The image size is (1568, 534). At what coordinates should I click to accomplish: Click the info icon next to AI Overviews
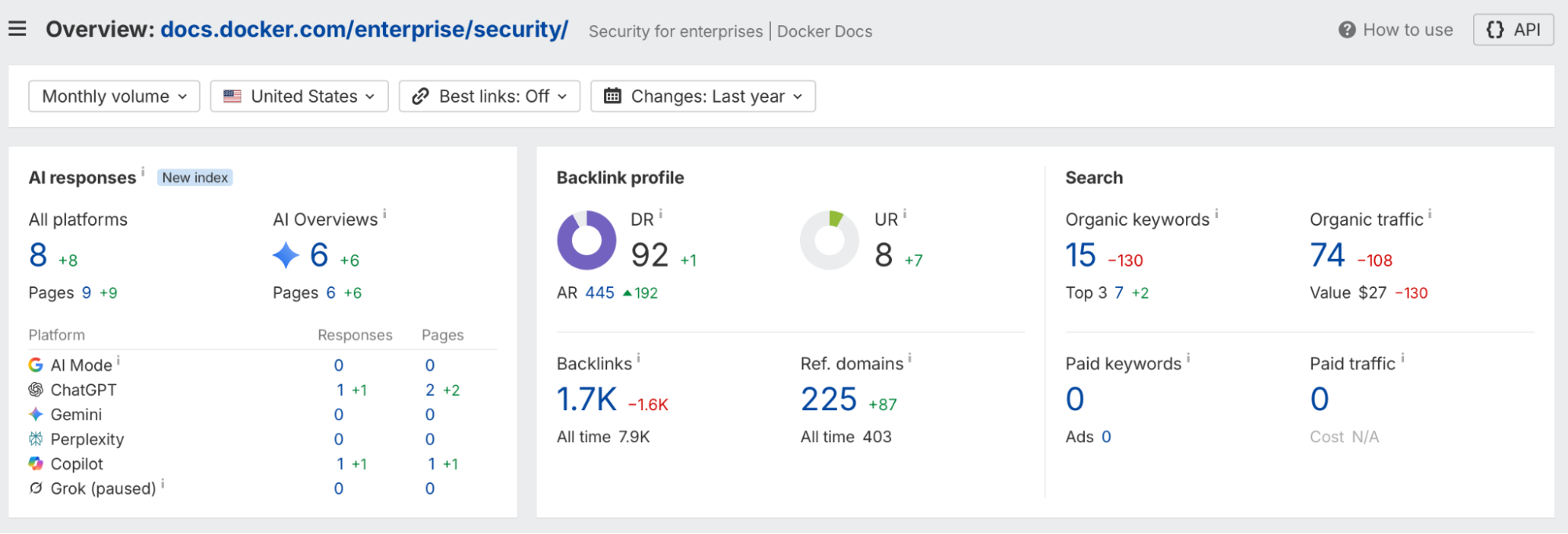coord(384,213)
